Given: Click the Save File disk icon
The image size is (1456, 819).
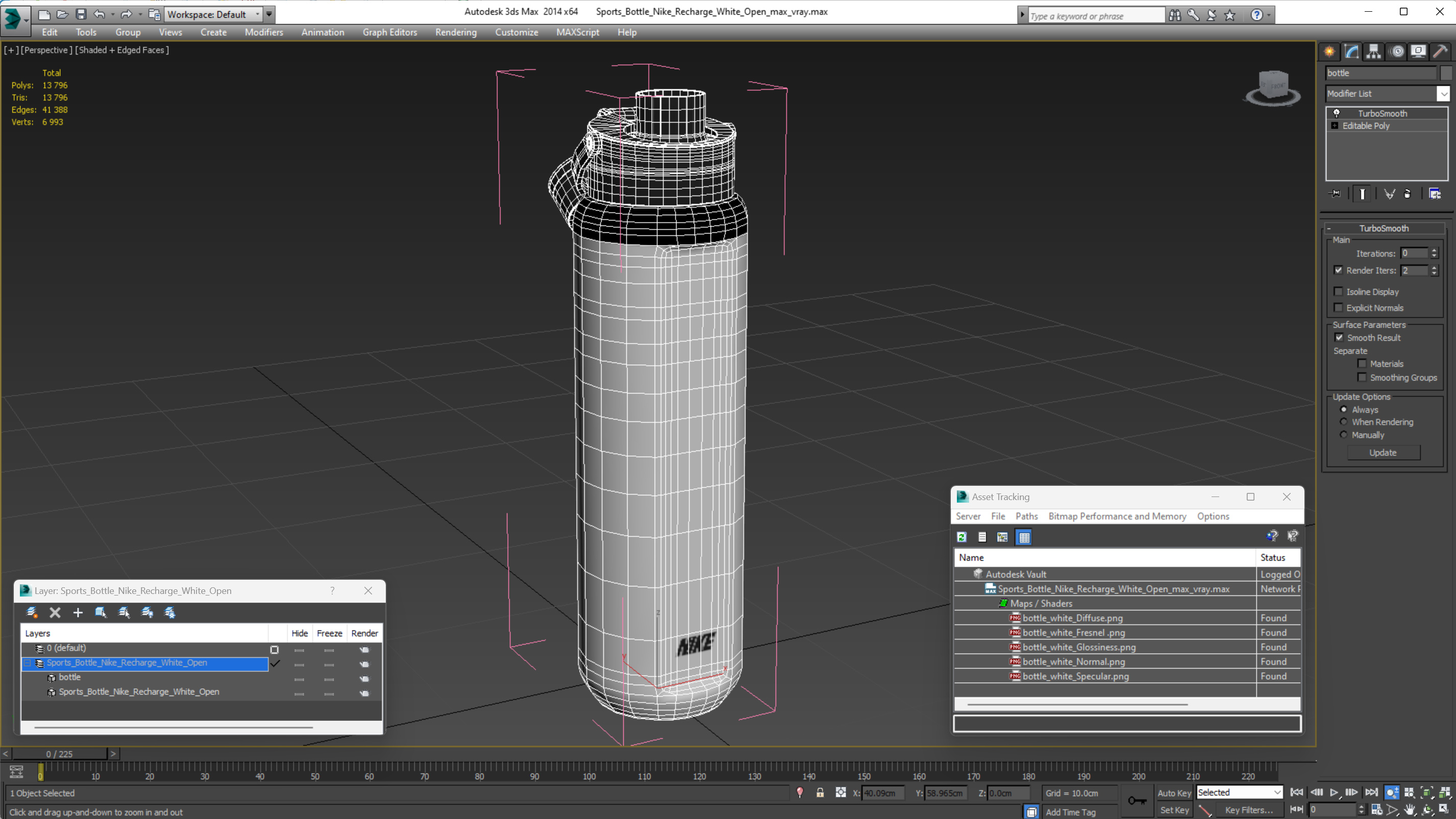Looking at the screenshot, I should click(x=81, y=14).
